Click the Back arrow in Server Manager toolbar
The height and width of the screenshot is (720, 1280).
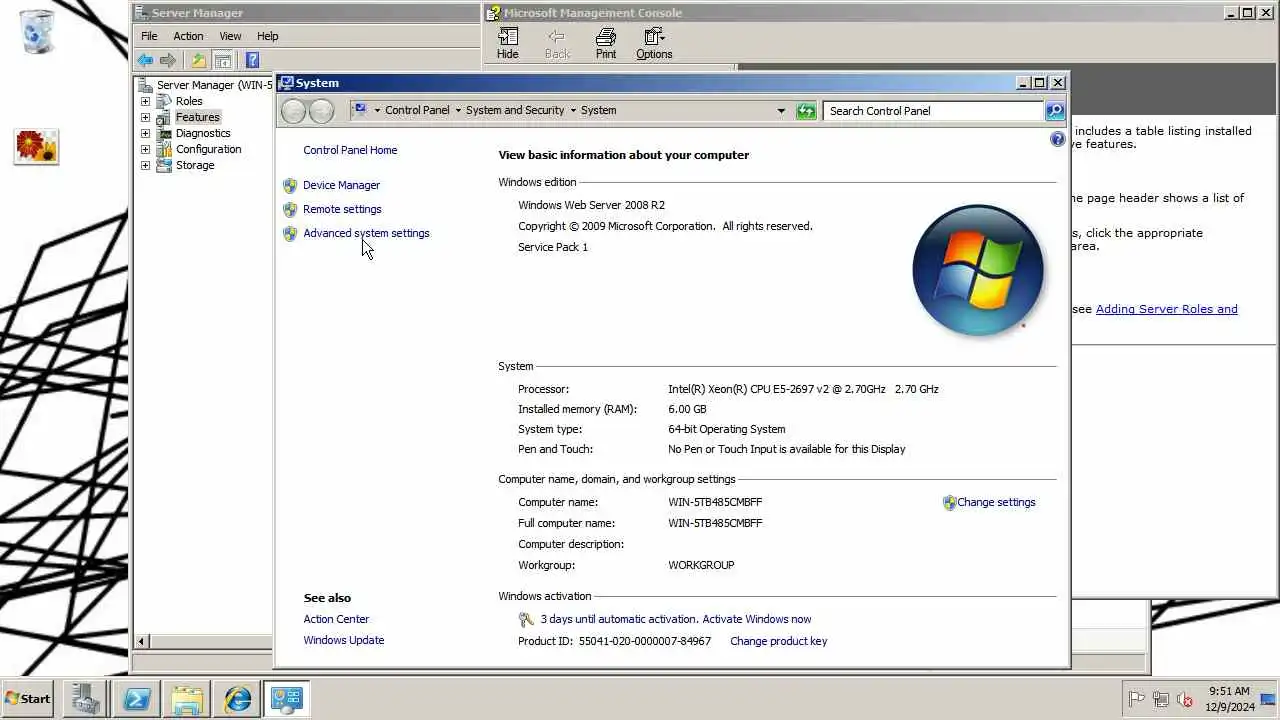pyautogui.click(x=146, y=60)
